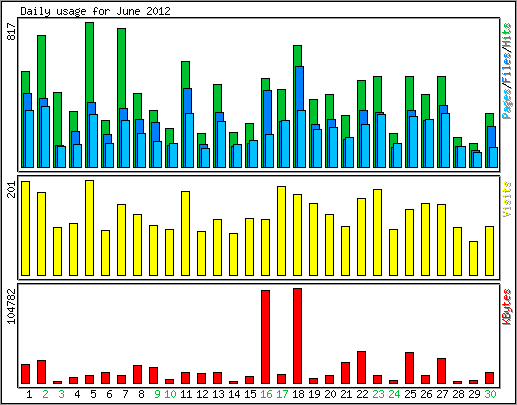The image size is (517, 405).
Task: Select day label "1" on the axis
Action: (x=29, y=394)
